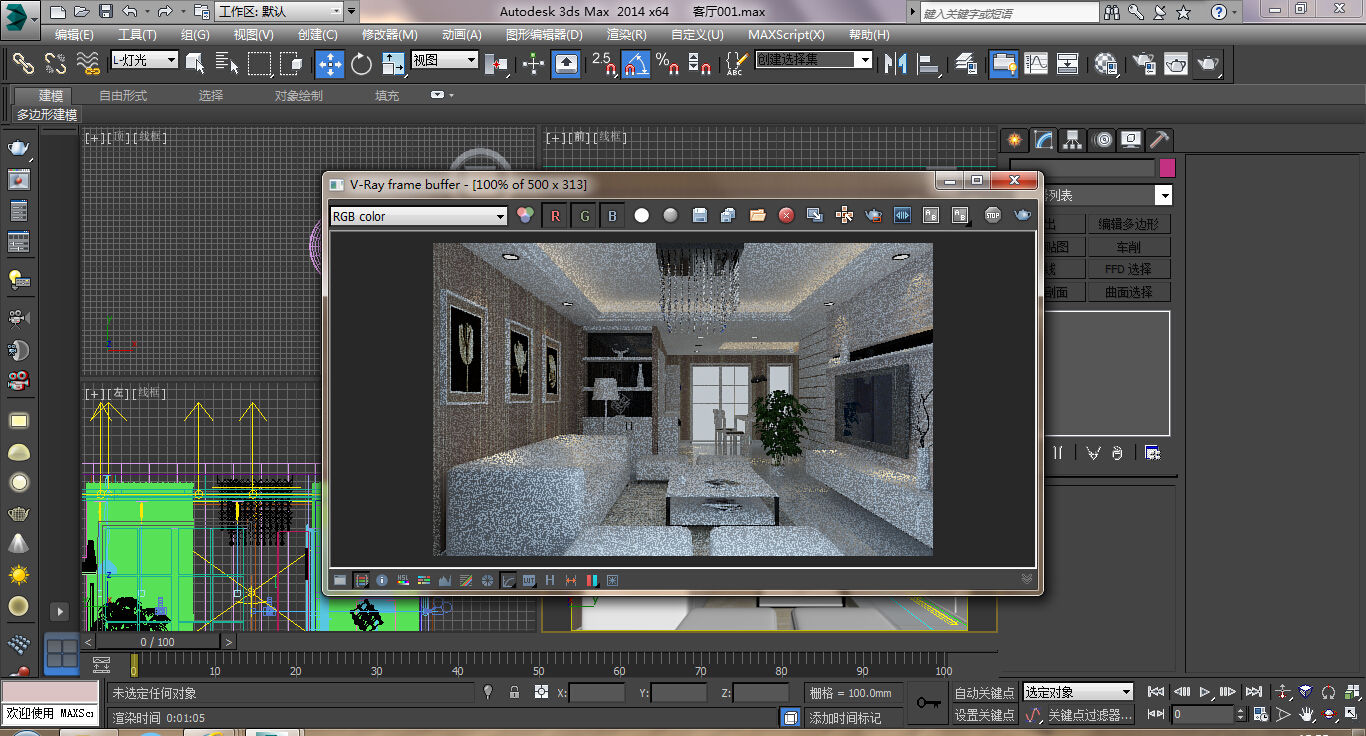
Task: Click the X coordinate input field
Action: pos(595,692)
